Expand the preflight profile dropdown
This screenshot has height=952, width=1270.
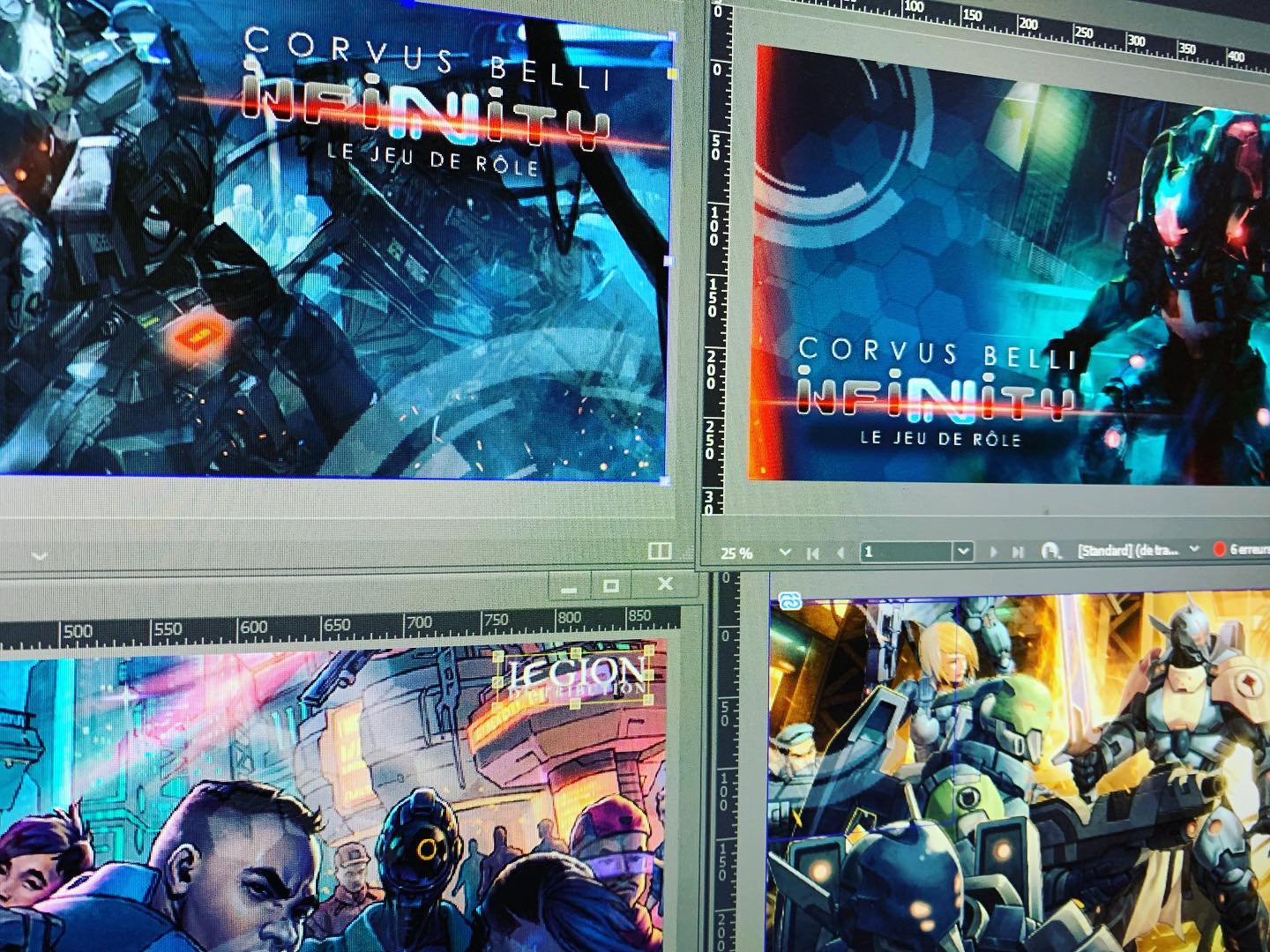[1195, 548]
